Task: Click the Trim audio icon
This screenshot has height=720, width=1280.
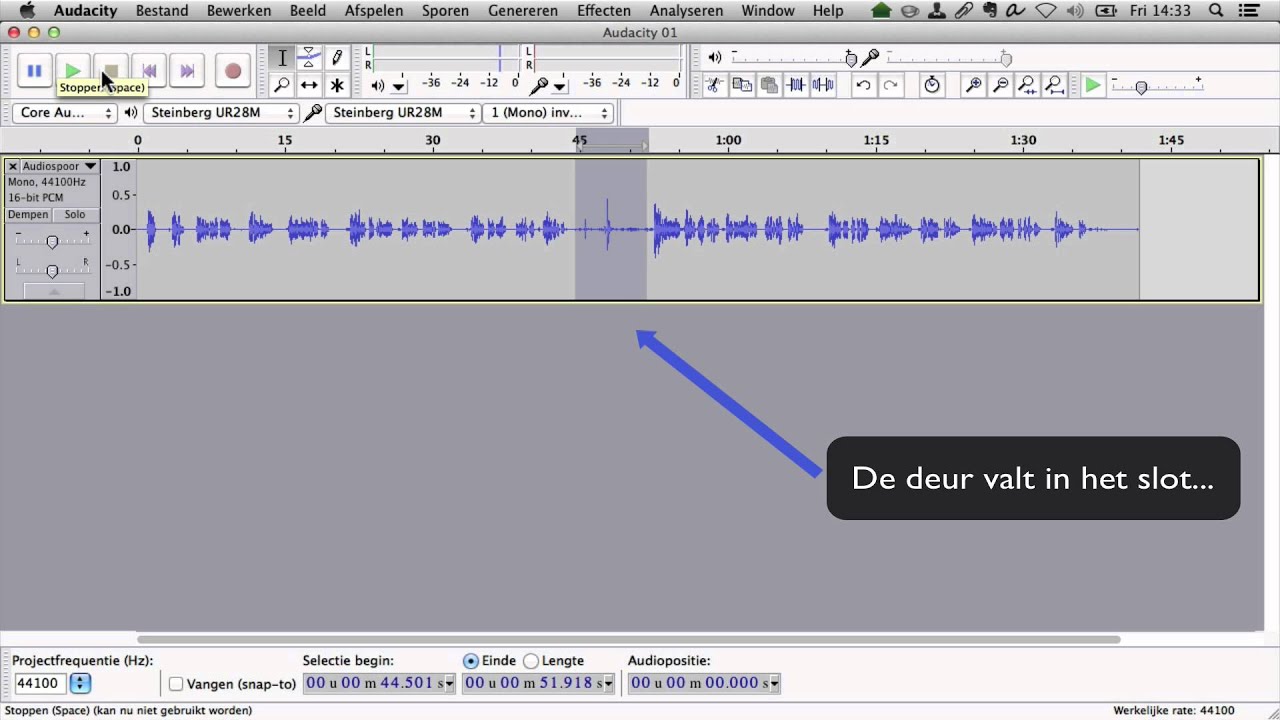Action: pos(796,85)
